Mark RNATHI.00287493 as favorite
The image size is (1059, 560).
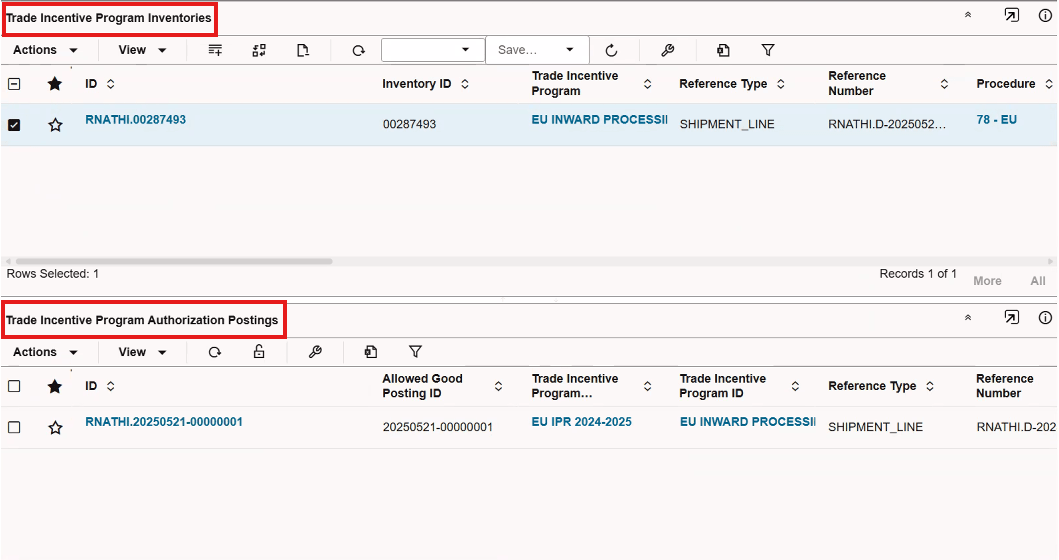(55, 125)
